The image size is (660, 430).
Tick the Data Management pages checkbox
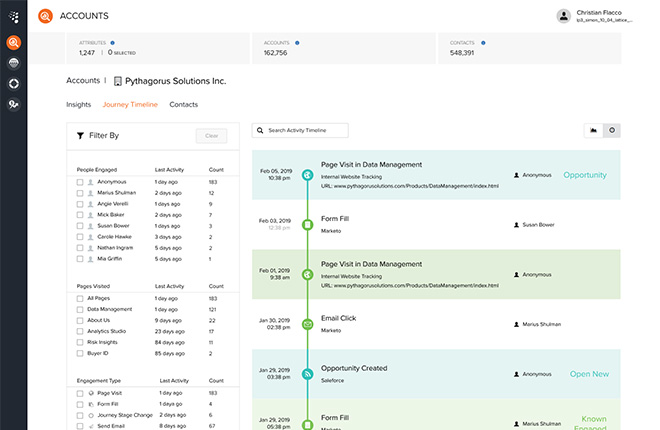80,310
